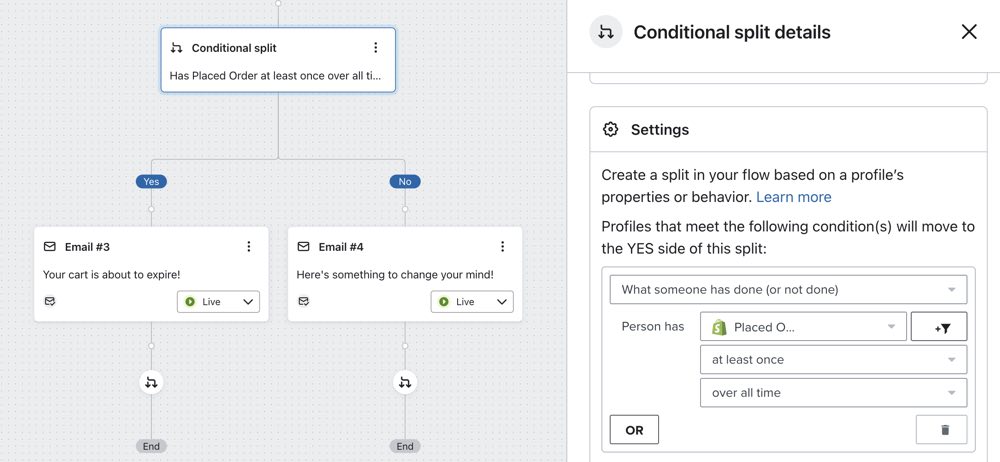Click the envelope icon under Email #3 text
Screen dimensions: 1000x462
tap(50, 301)
